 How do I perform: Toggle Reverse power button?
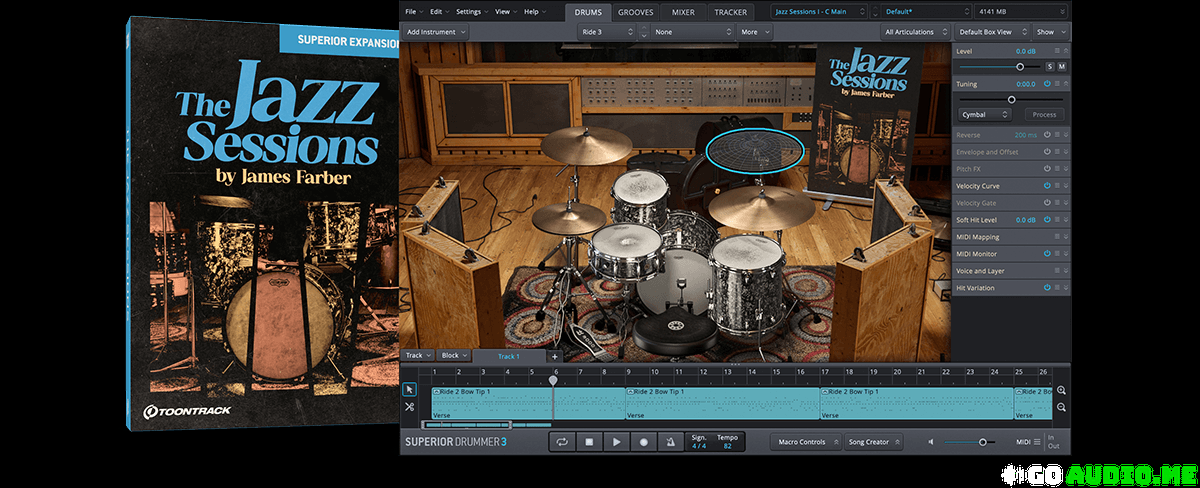[x=1047, y=135]
